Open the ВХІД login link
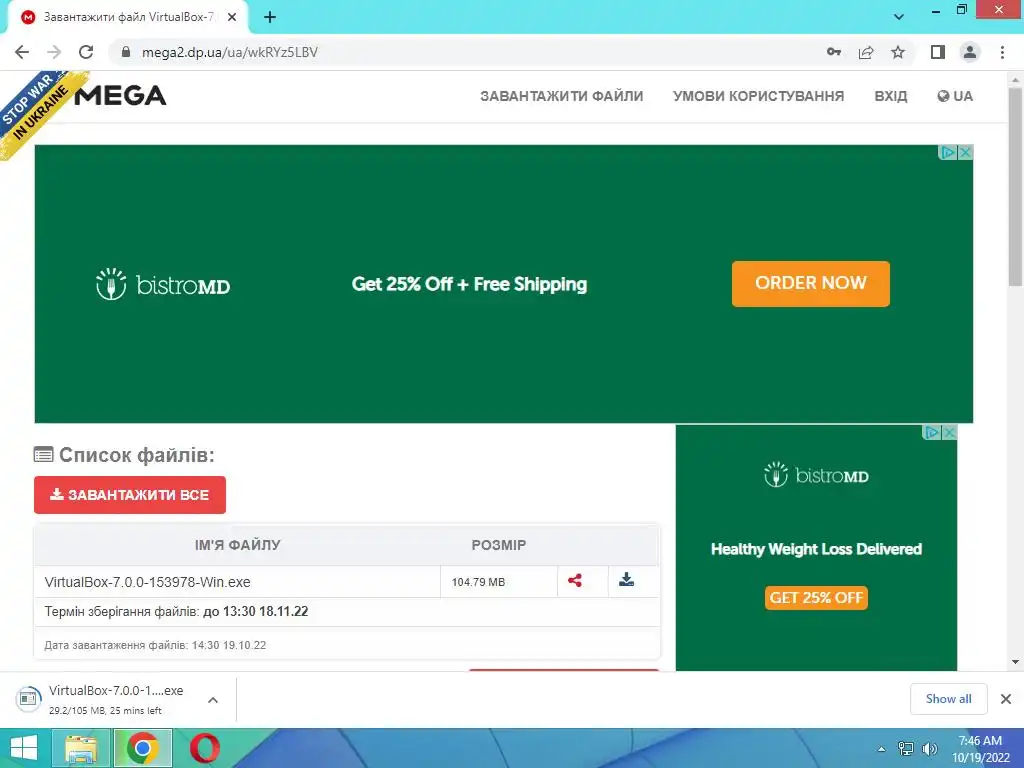The image size is (1024, 768). point(891,96)
